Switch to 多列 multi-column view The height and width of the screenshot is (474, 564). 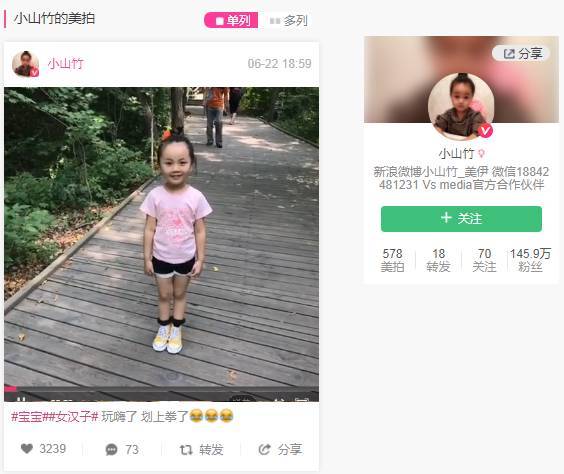[288, 21]
